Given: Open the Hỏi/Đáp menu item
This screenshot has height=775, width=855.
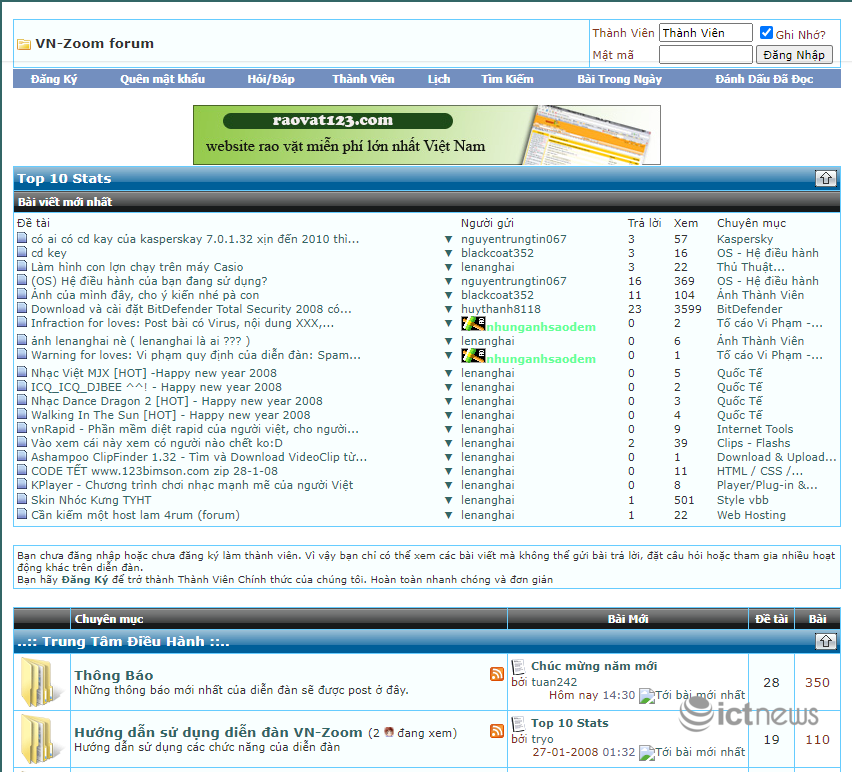Looking at the screenshot, I should 271,79.
